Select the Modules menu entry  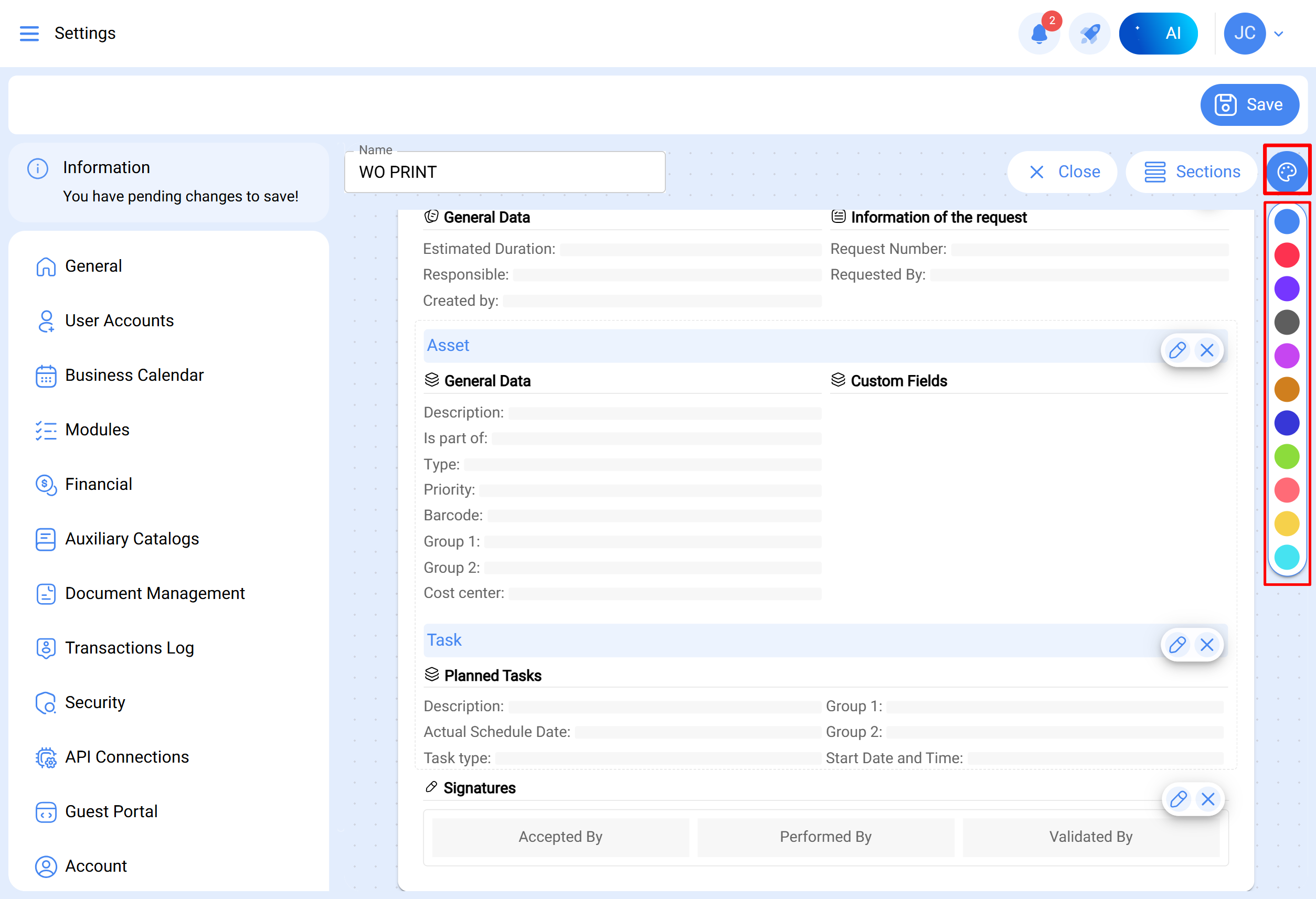tap(97, 430)
